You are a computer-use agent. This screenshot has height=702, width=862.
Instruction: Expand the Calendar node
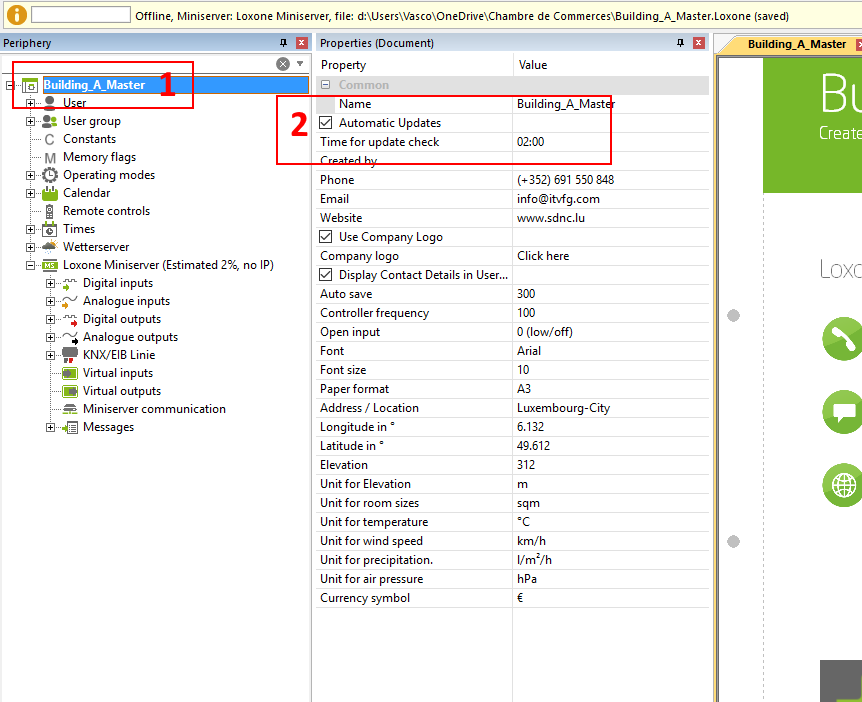[x=30, y=194]
